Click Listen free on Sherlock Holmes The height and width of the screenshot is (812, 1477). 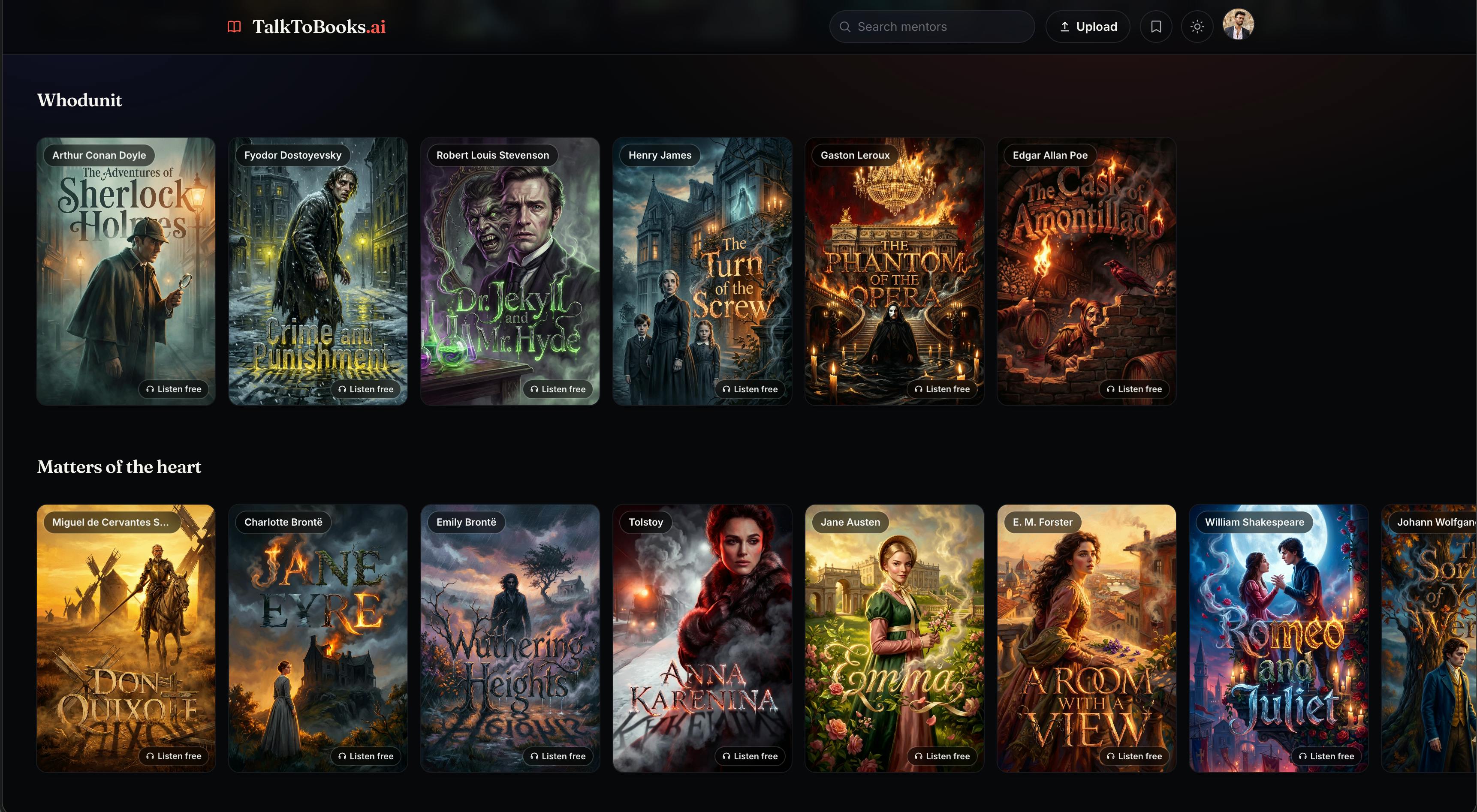[174, 389]
